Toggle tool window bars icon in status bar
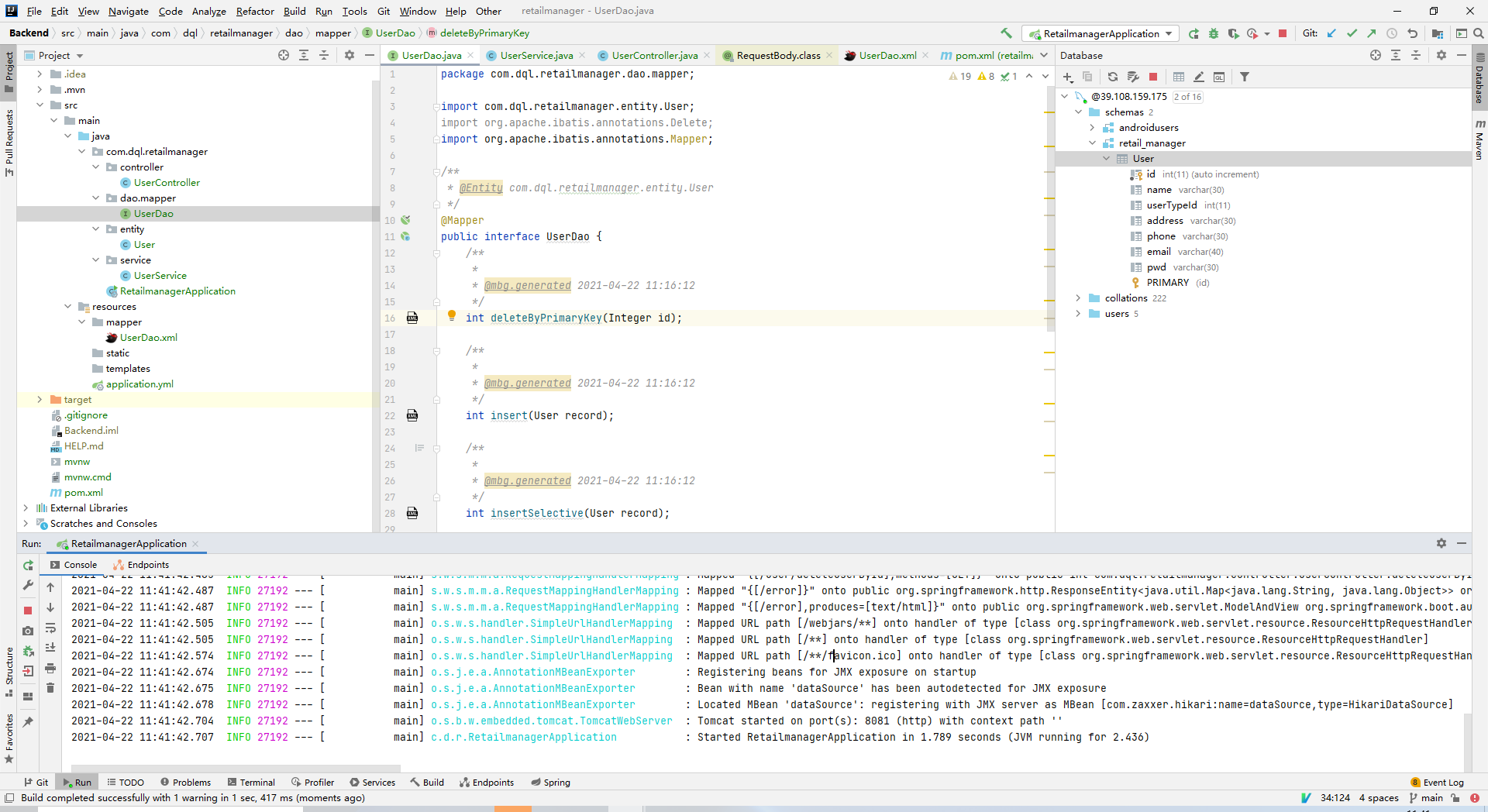 (x=9, y=797)
